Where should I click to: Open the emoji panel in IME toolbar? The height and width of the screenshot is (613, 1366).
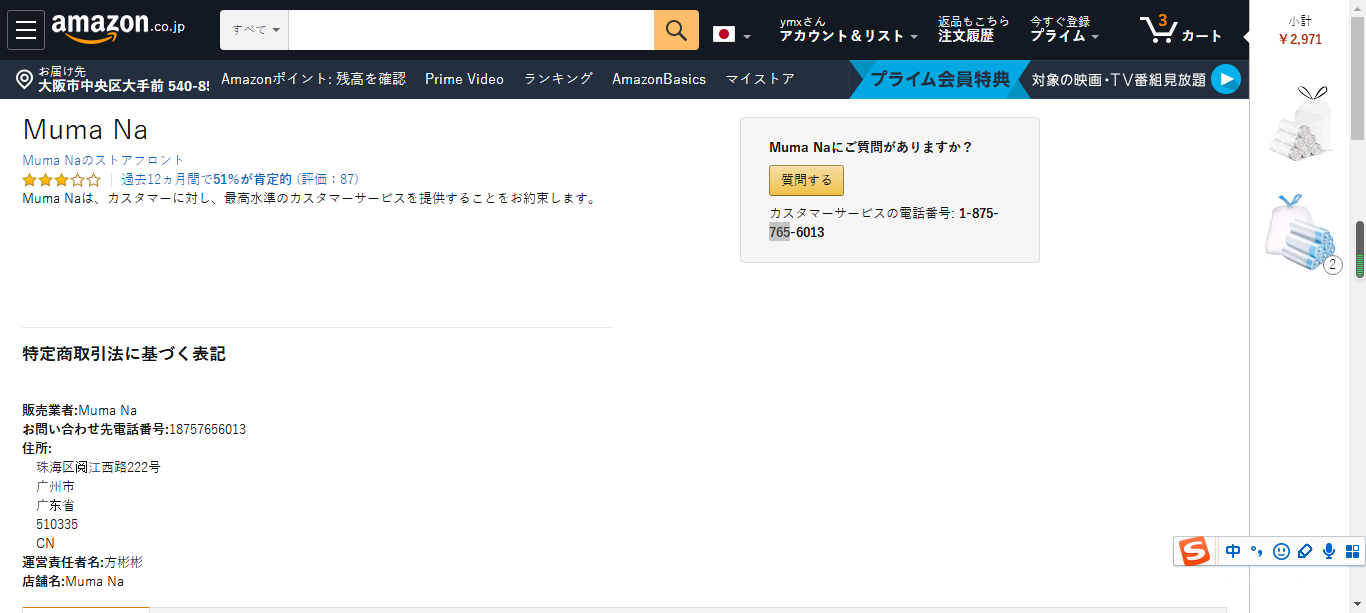point(1281,551)
